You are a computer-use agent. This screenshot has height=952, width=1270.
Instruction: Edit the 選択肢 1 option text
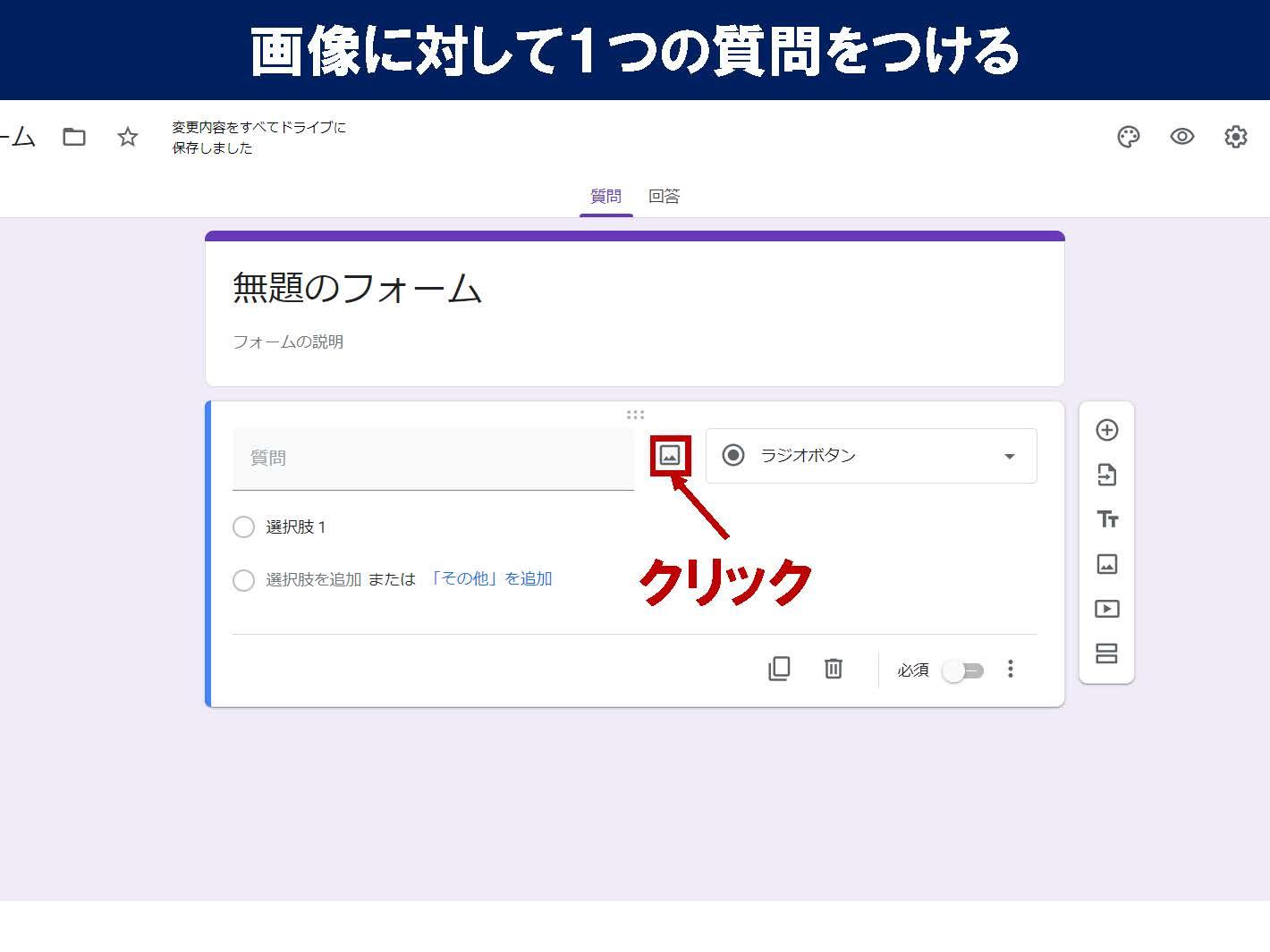[x=296, y=527]
